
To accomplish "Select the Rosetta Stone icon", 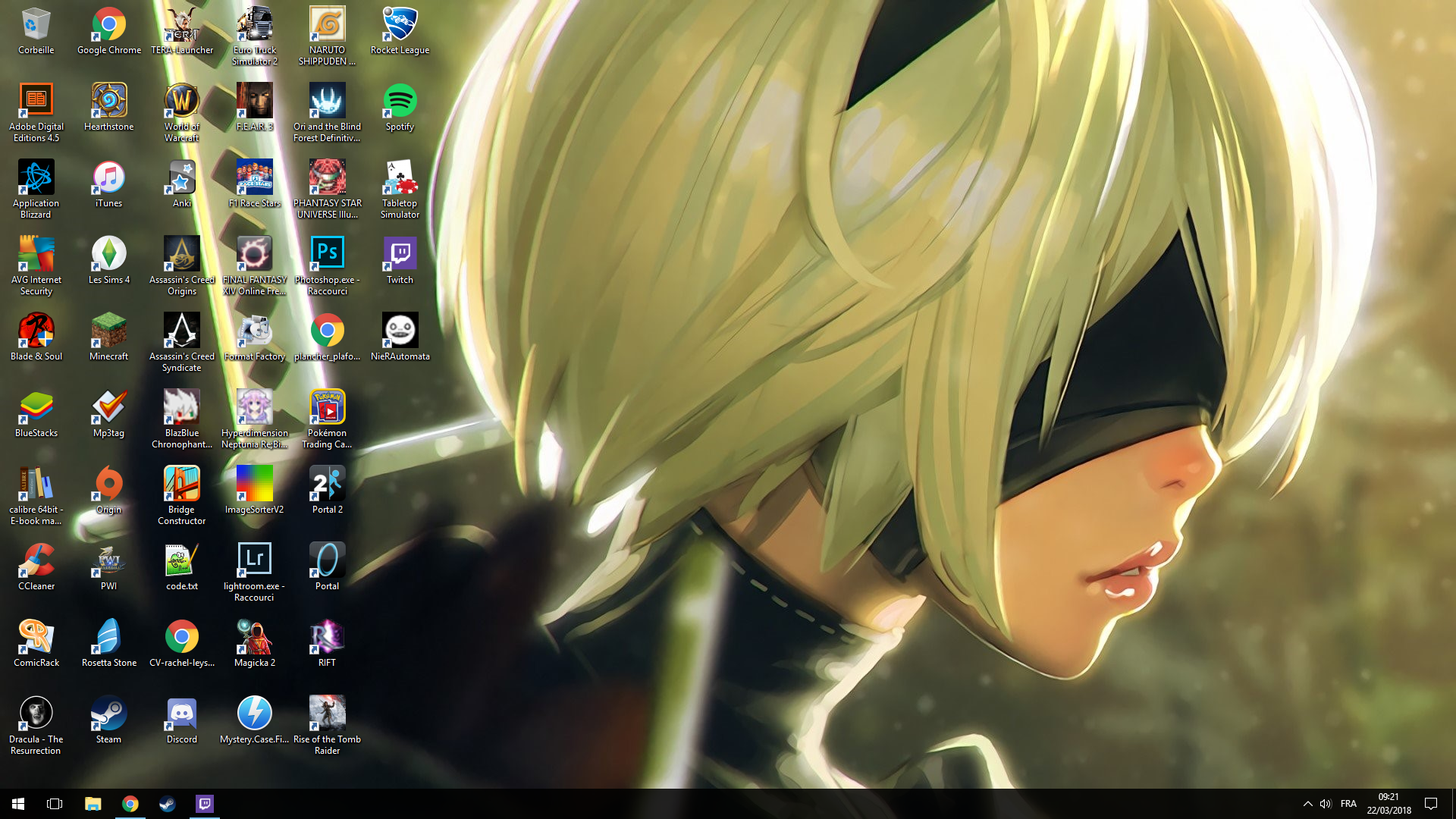I will click(x=108, y=645).
